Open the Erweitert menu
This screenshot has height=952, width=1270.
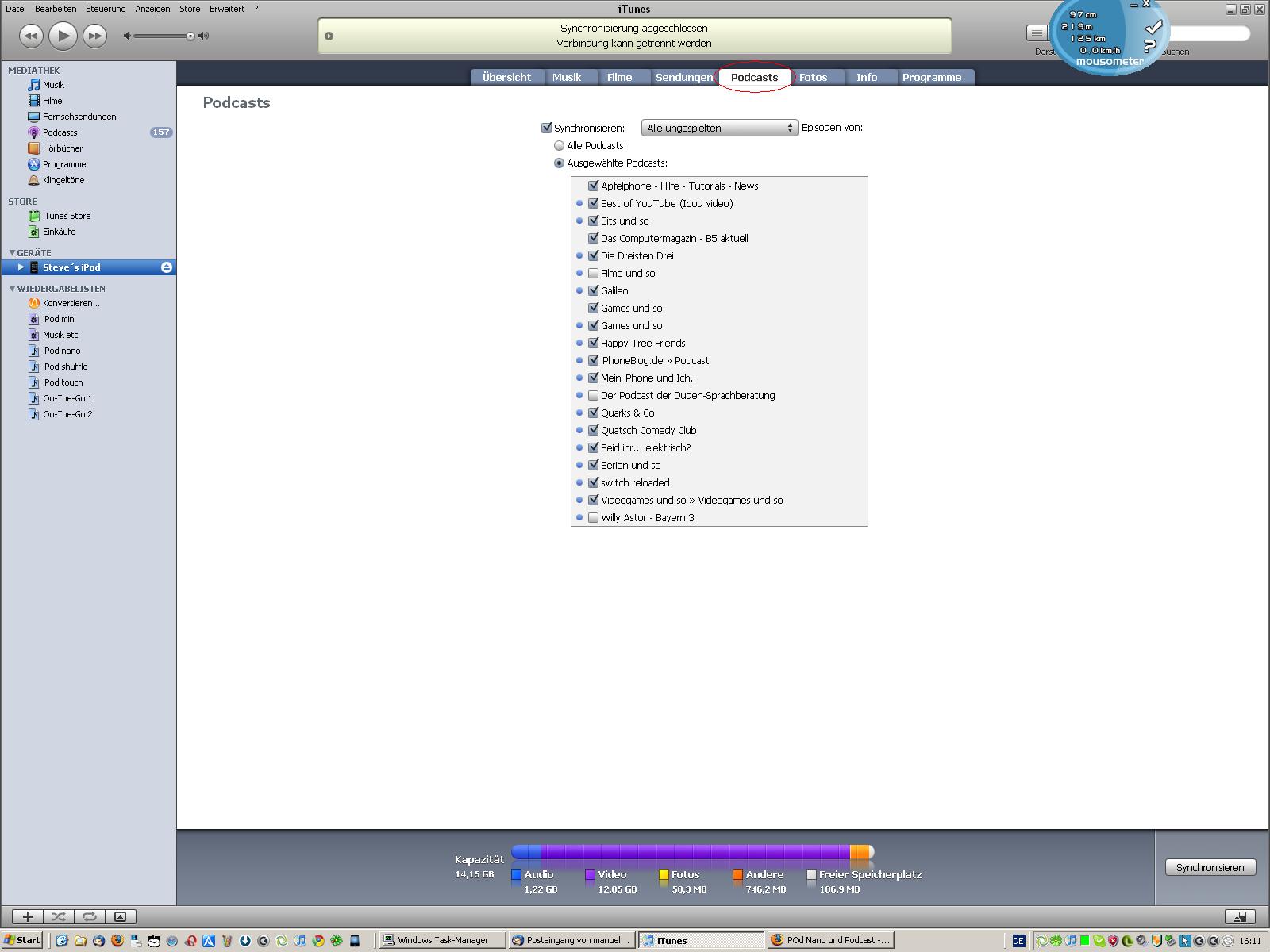point(227,9)
